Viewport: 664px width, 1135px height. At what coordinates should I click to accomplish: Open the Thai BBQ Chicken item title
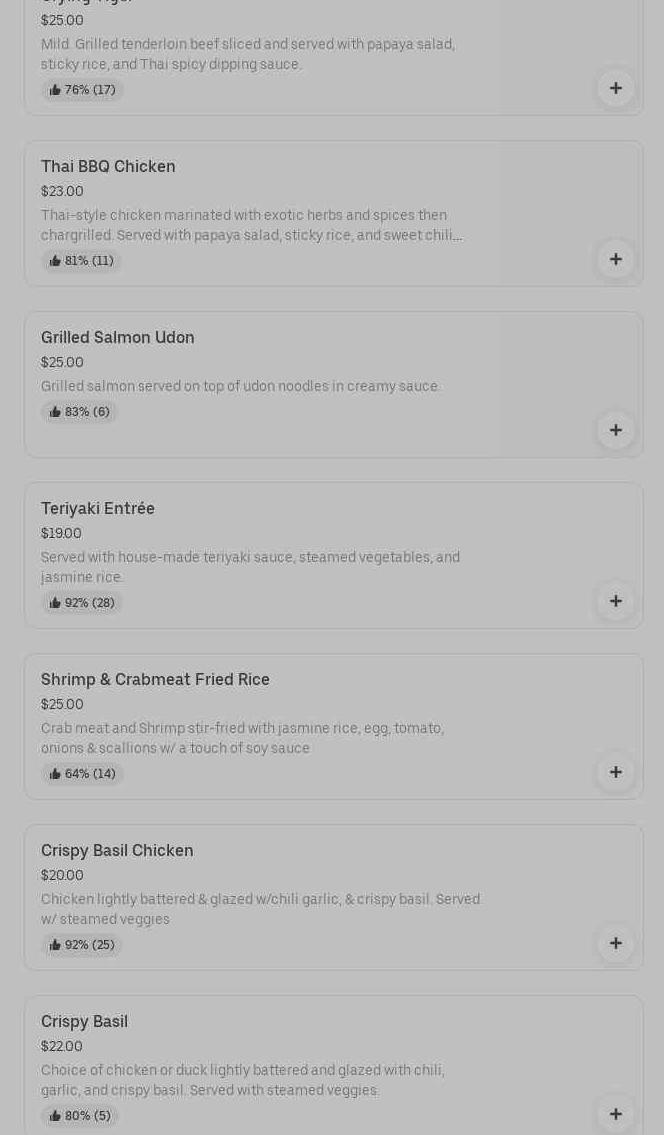tap(108, 167)
